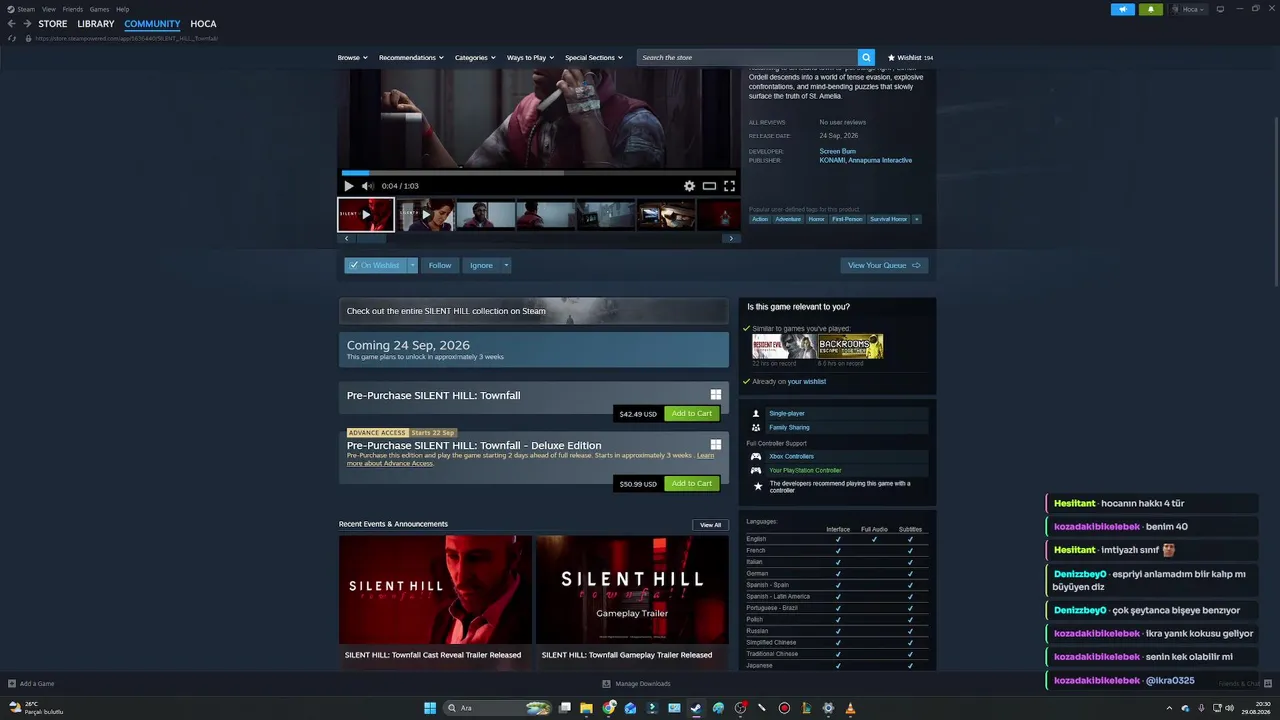Expand the Ways to Play menu

[530, 58]
